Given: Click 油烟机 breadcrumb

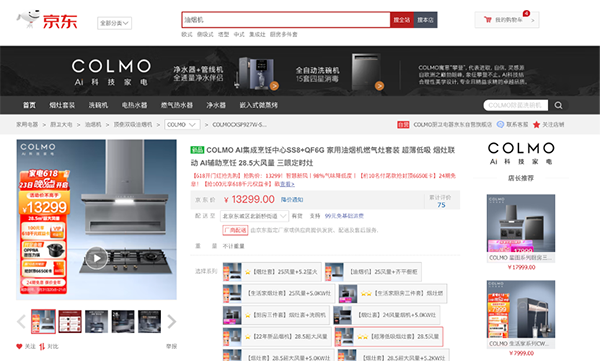Looking at the screenshot, I should [93, 124].
